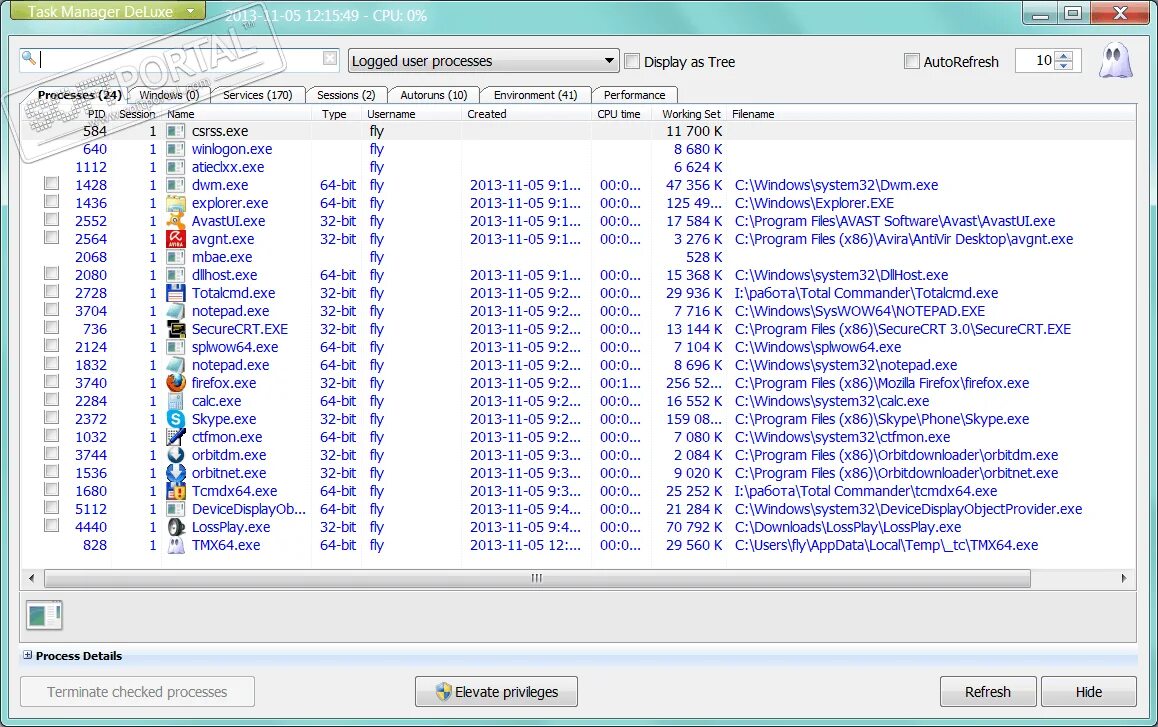Click the SecureCRT.EXE icon
The width and height of the screenshot is (1158, 727).
pos(176,329)
